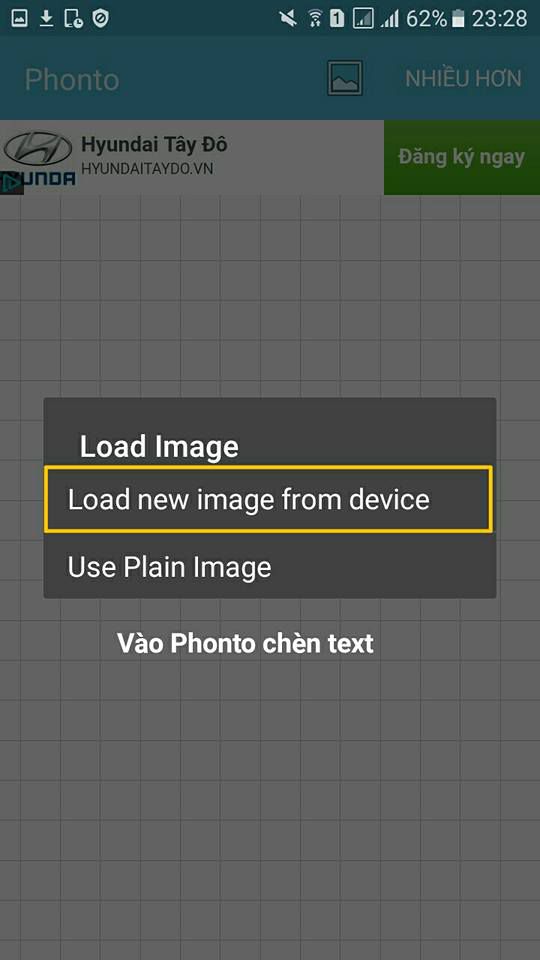Select Load new image from device

click(268, 500)
